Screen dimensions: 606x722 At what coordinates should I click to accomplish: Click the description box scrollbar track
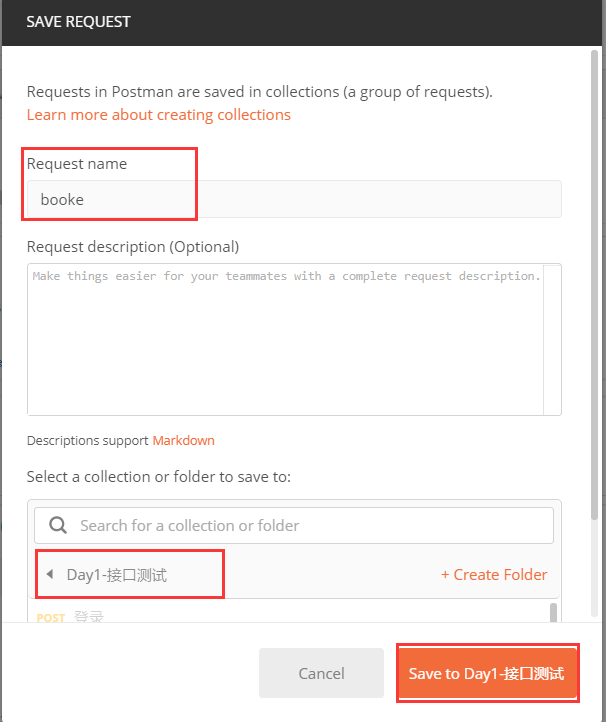[552, 340]
